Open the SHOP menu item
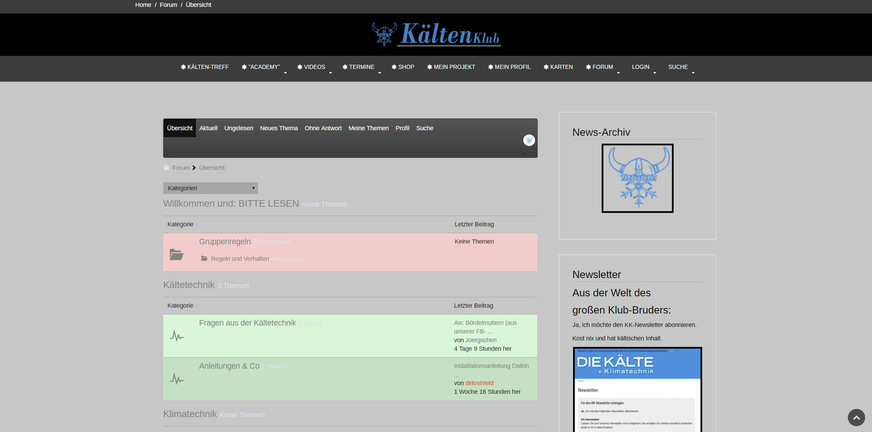The width and height of the screenshot is (872, 432). click(x=402, y=67)
